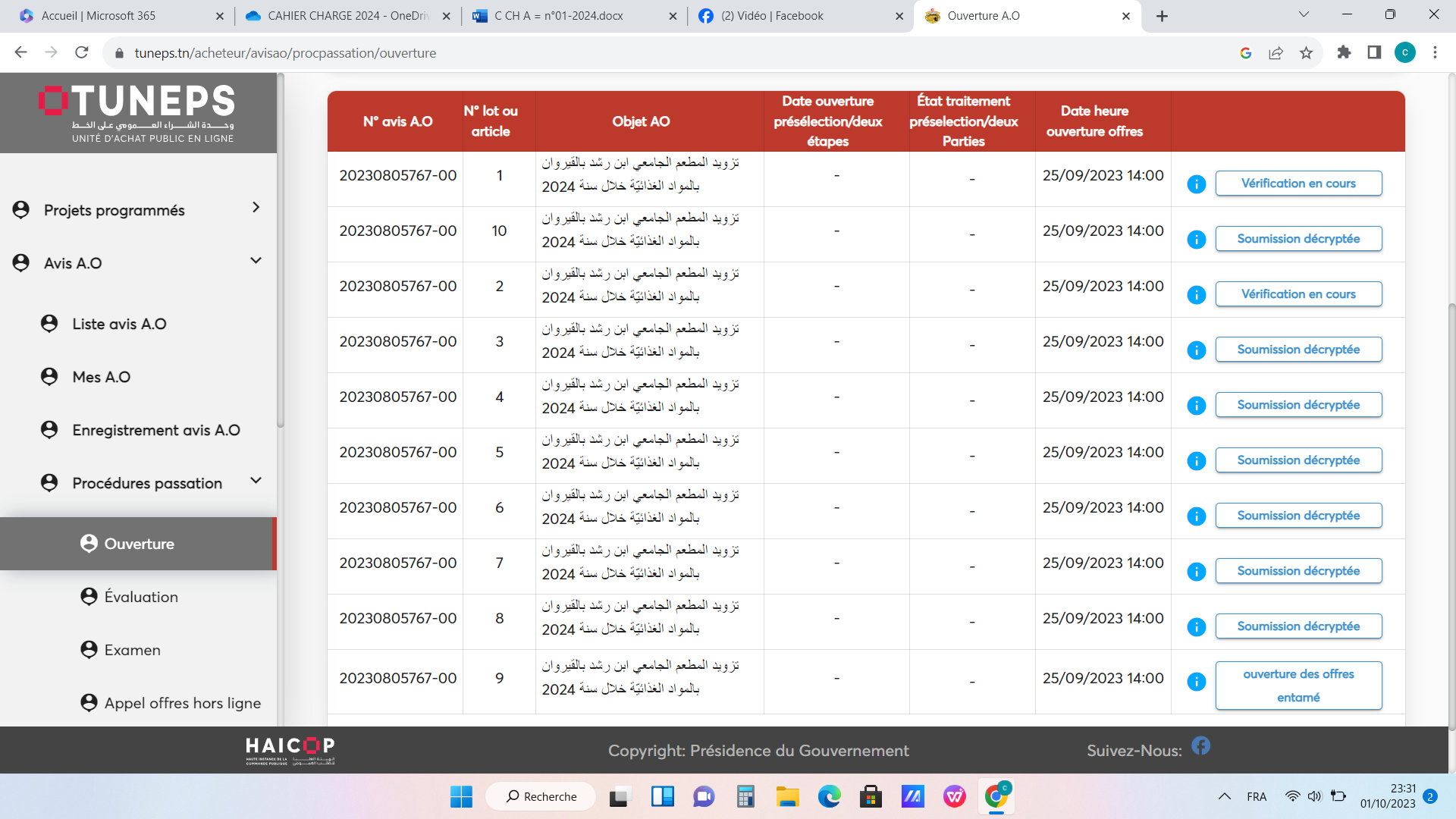This screenshot has height=819, width=1456.
Task: Open Microsoft Edge from the taskbar
Action: pyautogui.click(x=829, y=796)
